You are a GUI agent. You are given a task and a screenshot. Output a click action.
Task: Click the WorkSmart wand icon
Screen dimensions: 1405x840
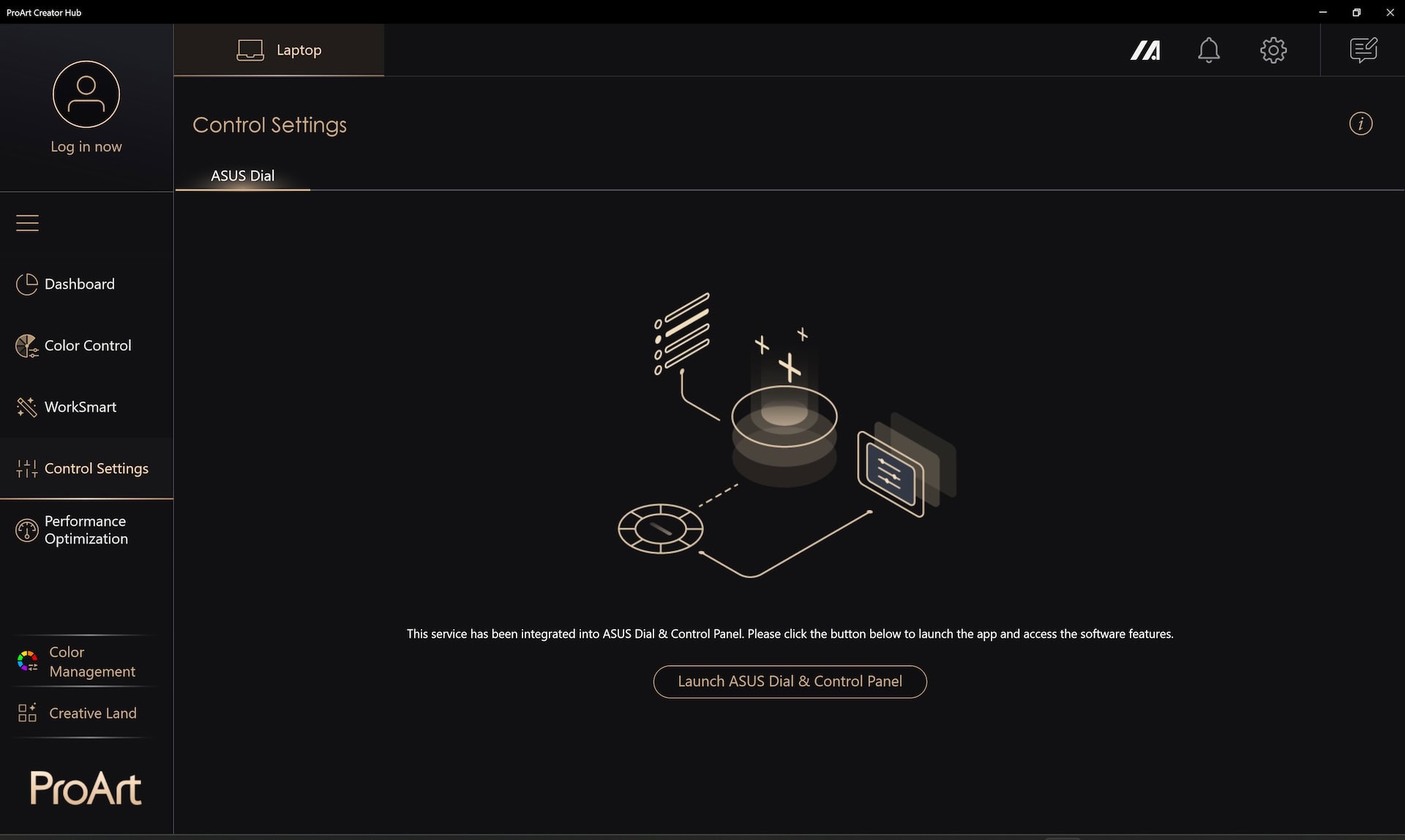(x=27, y=407)
